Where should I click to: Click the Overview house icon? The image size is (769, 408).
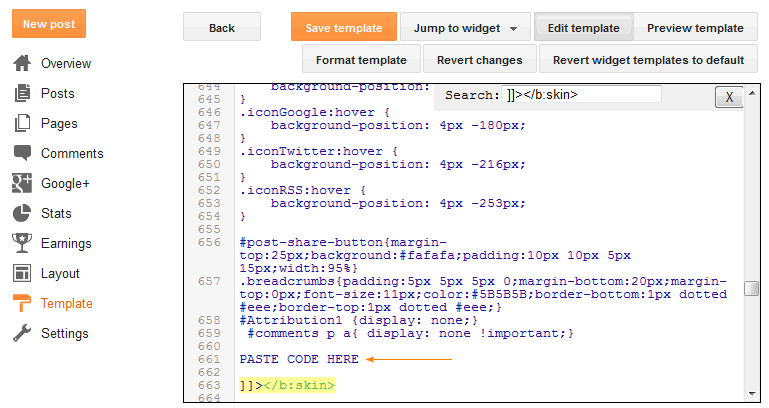pyautogui.click(x=22, y=64)
